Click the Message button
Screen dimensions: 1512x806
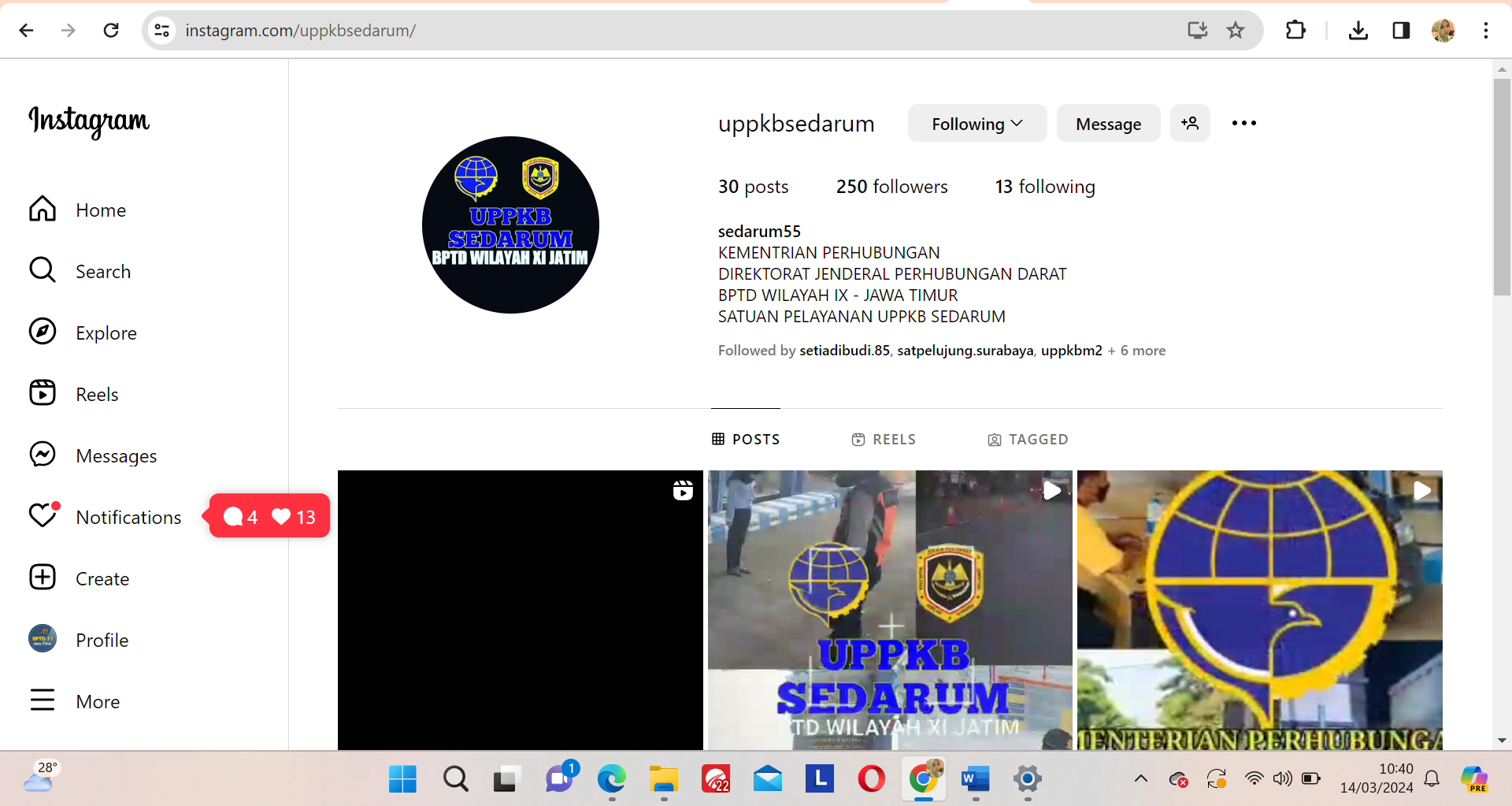(x=1108, y=124)
